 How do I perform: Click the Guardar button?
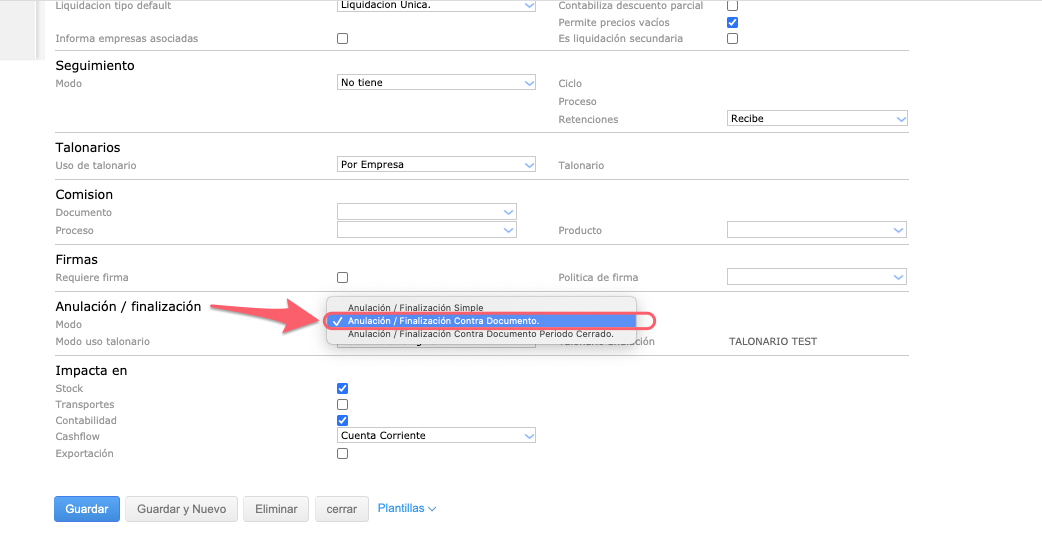pyautogui.click(x=87, y=509)
